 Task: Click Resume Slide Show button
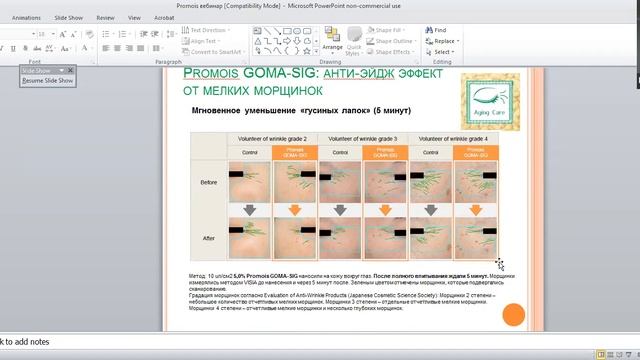[47, 81]
